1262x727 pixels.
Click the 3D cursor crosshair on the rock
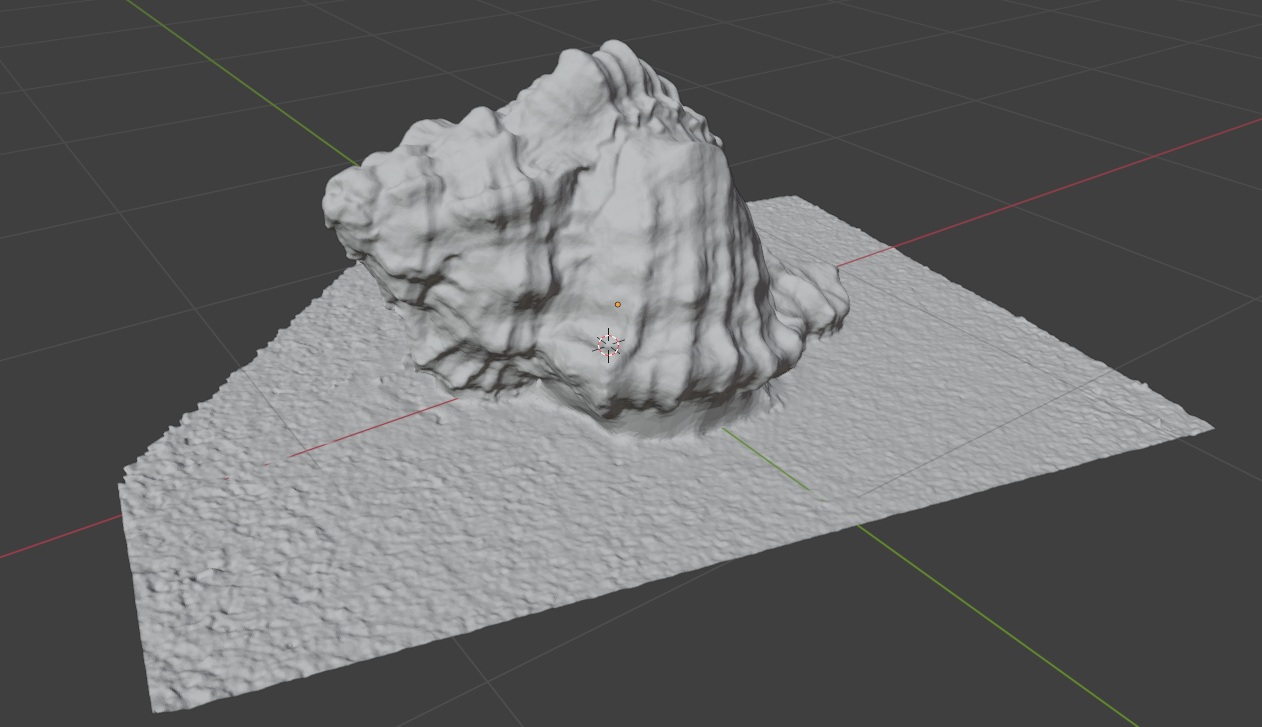(608, 345)
